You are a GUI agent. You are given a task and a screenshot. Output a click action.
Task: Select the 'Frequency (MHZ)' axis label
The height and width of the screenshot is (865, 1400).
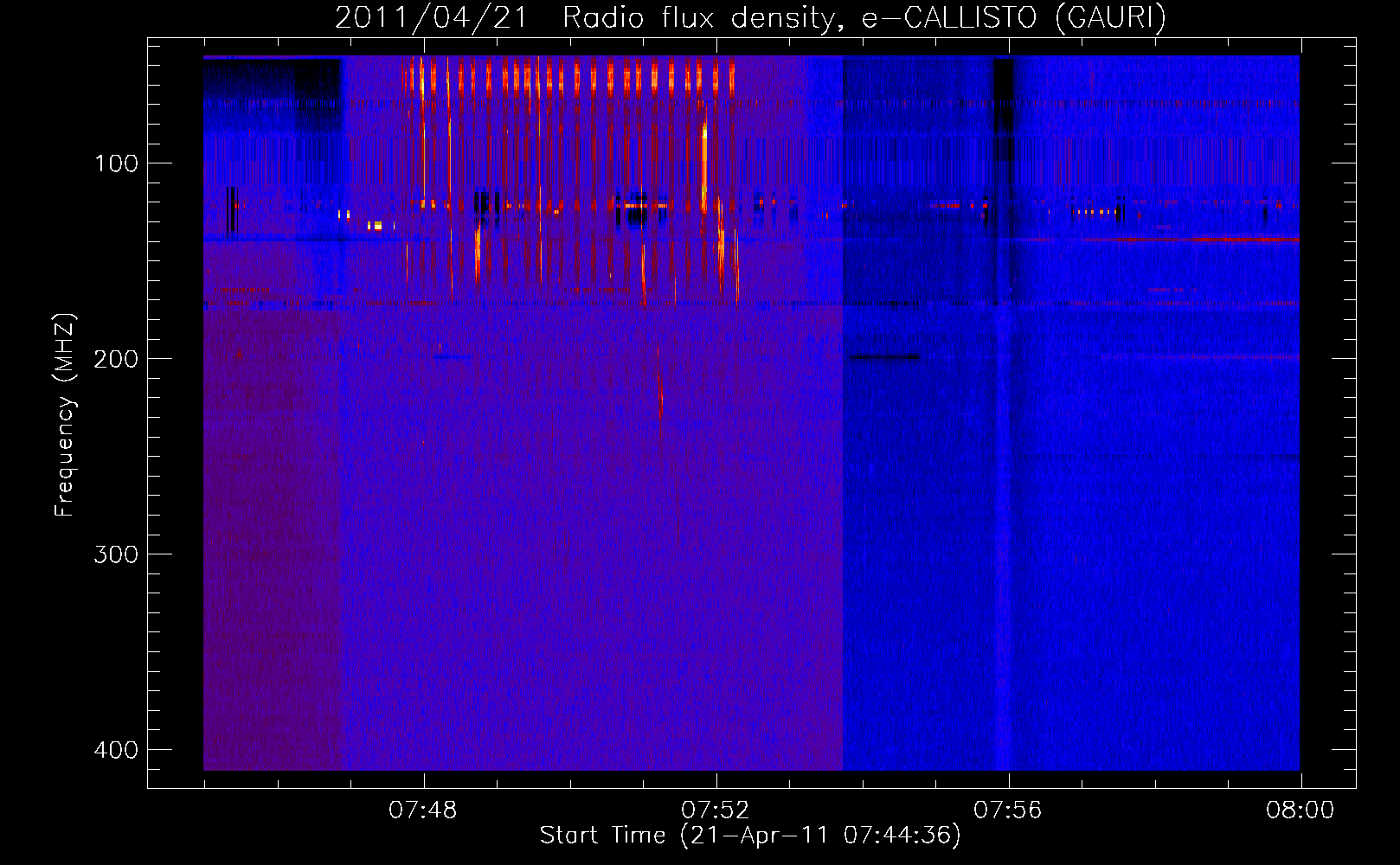coord(65,414)
